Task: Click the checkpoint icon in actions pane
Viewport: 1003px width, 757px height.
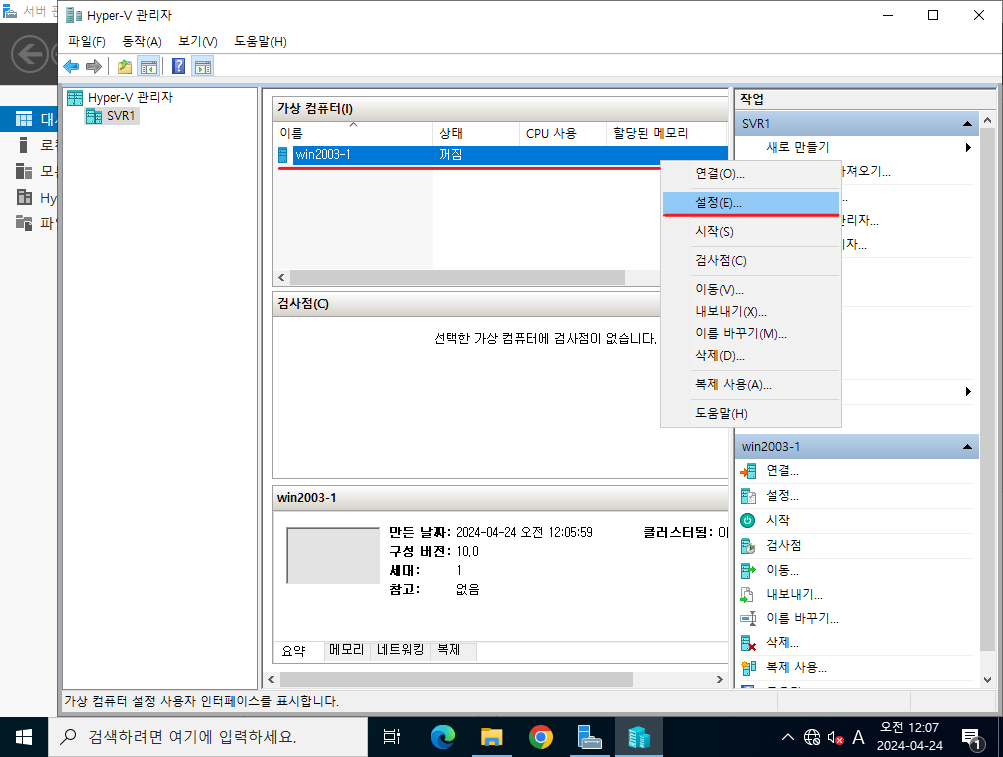Action: 748,546
